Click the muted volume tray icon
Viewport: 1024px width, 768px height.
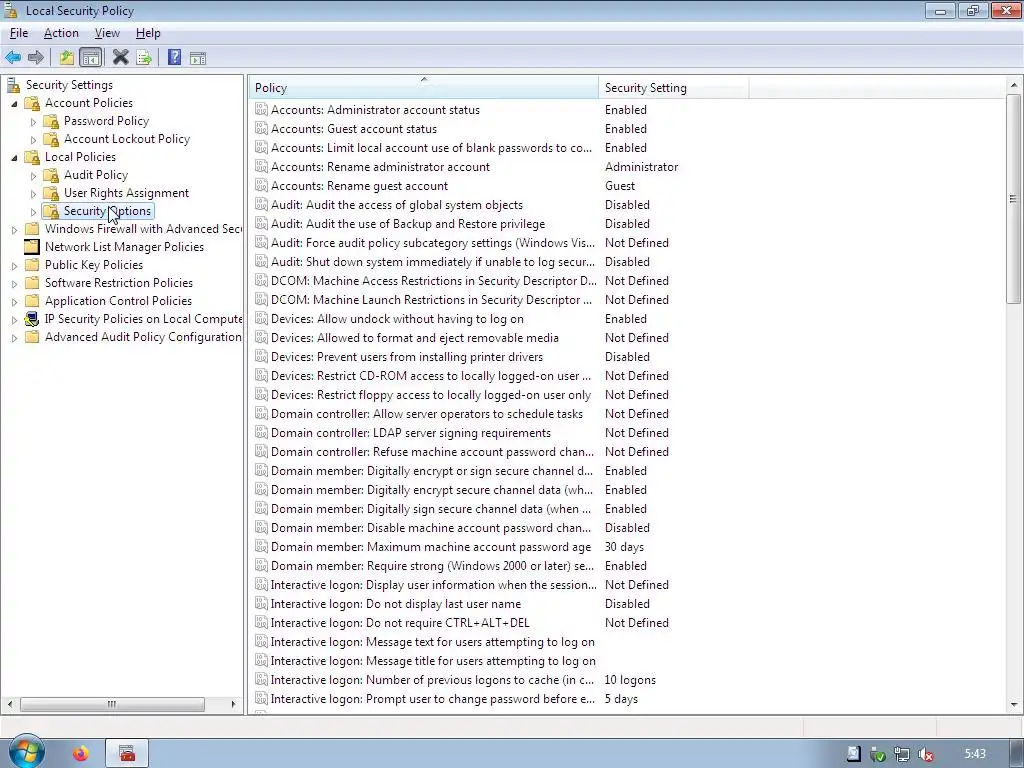925,754
